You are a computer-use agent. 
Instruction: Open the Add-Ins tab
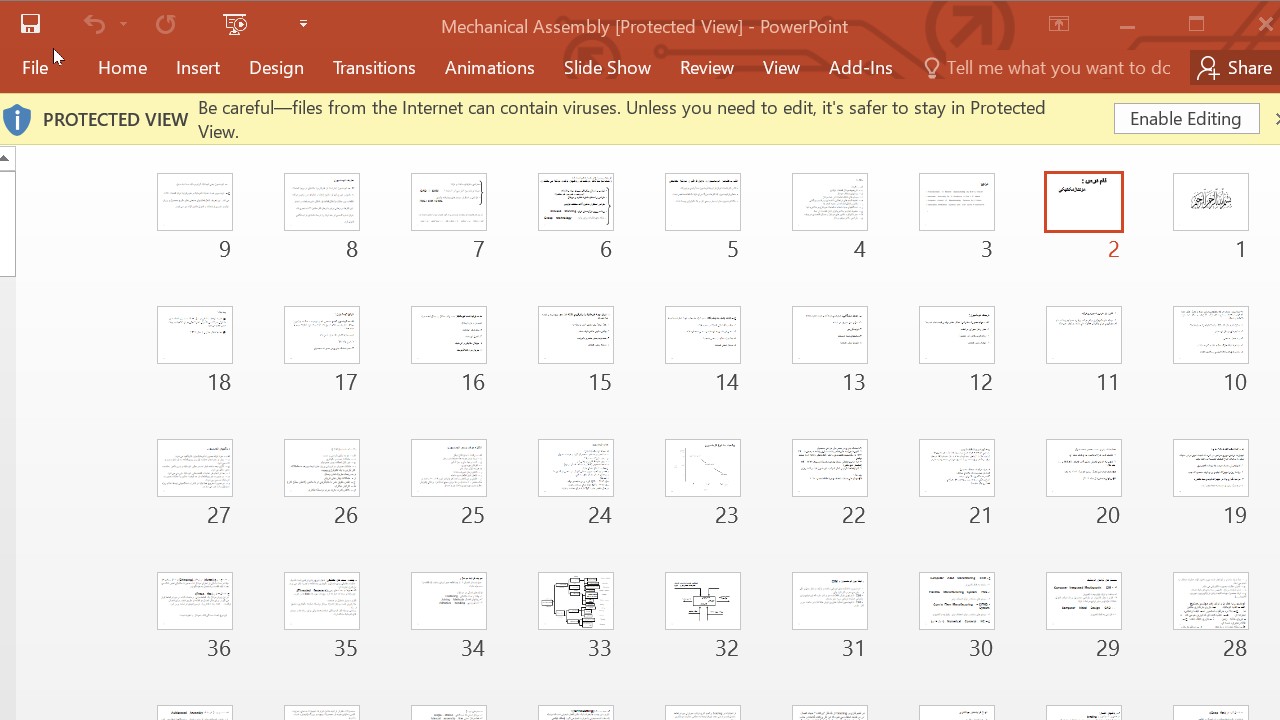coord(860,68)
